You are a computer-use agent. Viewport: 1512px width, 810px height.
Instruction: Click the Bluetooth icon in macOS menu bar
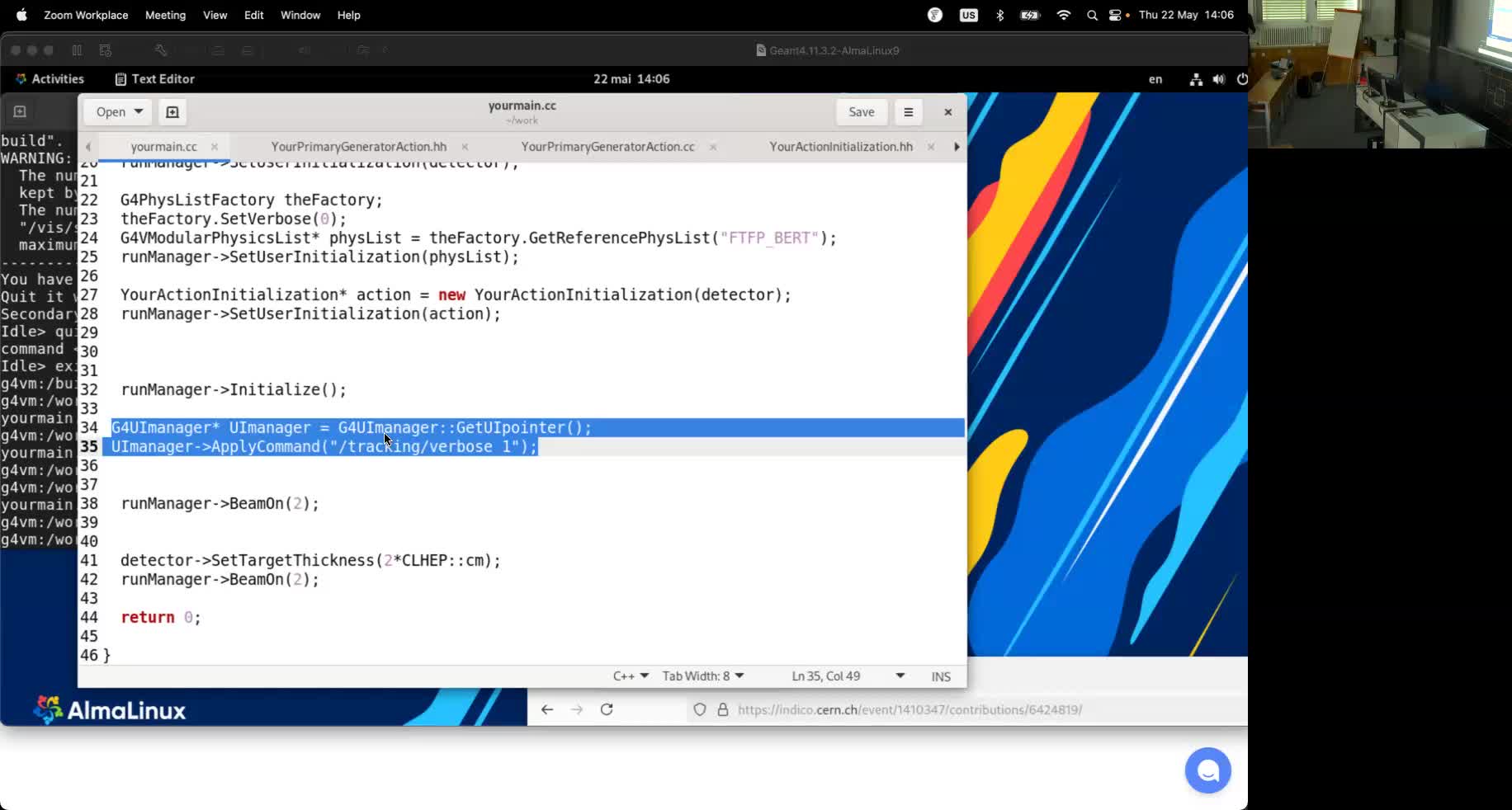pyautogui.click(x=999, y=15)
